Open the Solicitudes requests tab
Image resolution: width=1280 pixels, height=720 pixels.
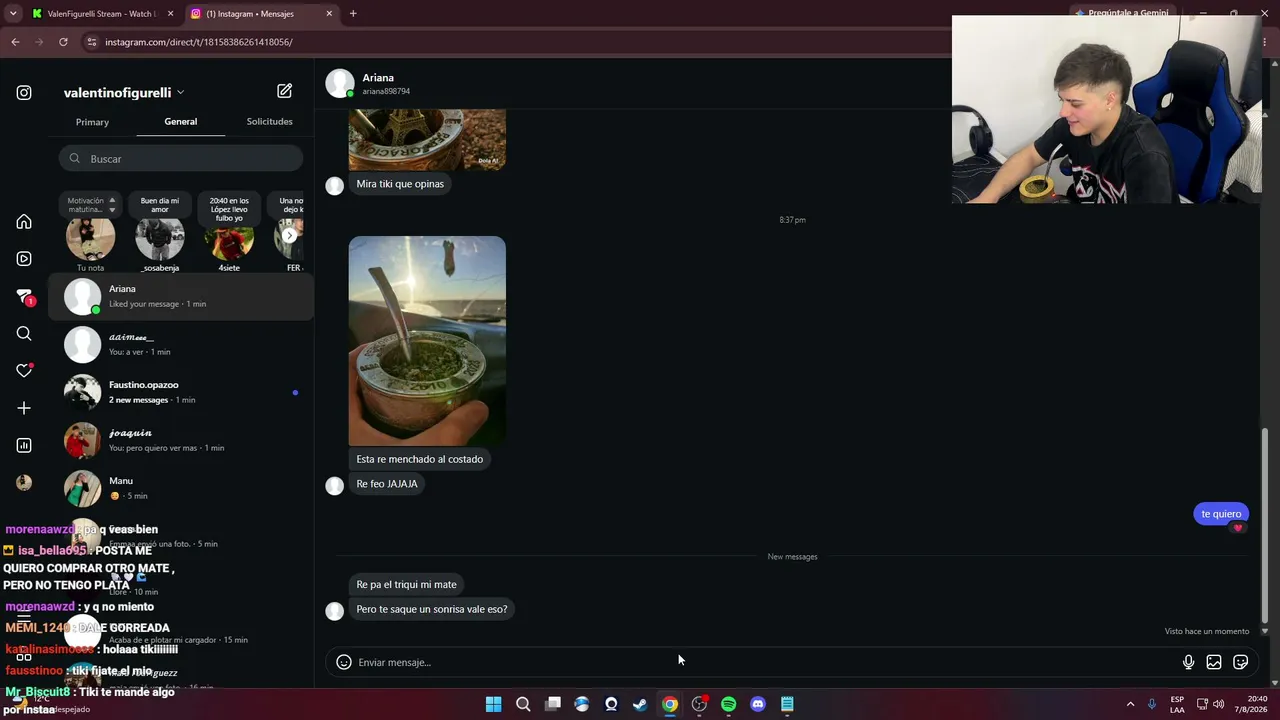pyautogui.click(x=270, y=122)
